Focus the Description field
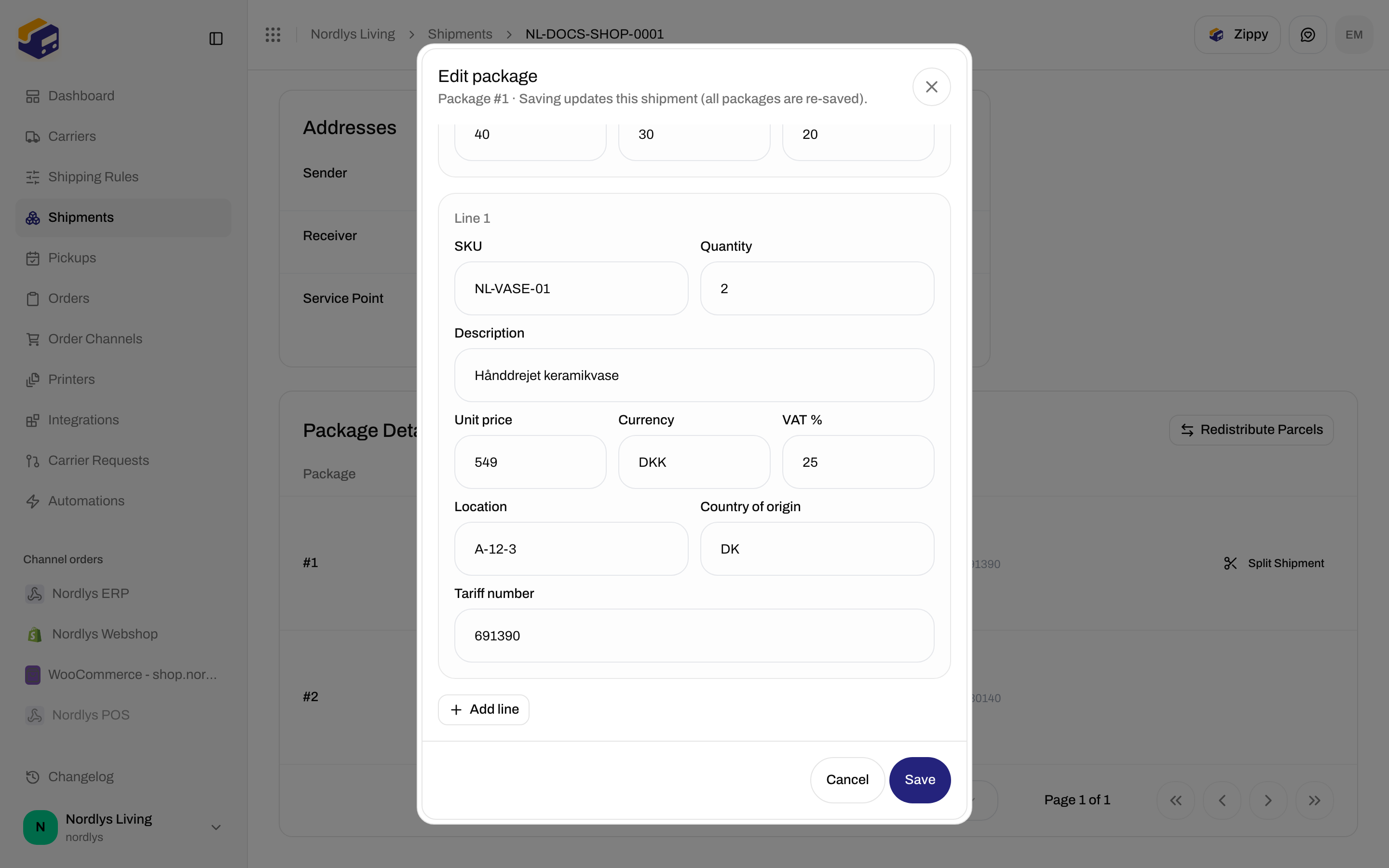Image resolution: width=1389 pixels, height=868 pixels. [694, 376]
